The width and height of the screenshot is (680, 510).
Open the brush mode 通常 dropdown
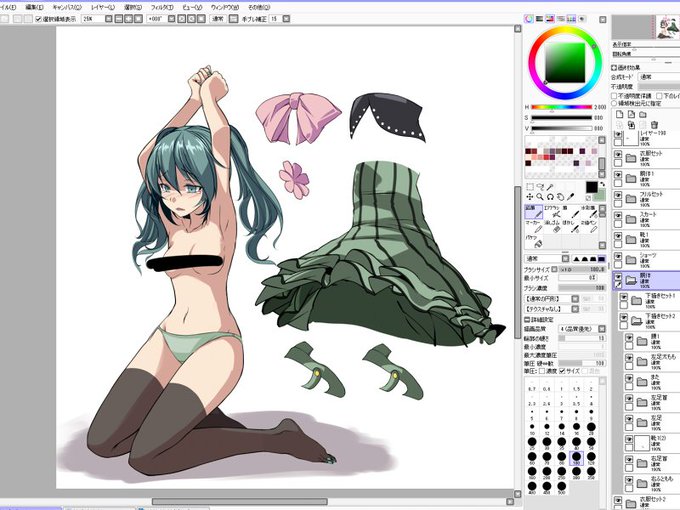pos(565,259)
